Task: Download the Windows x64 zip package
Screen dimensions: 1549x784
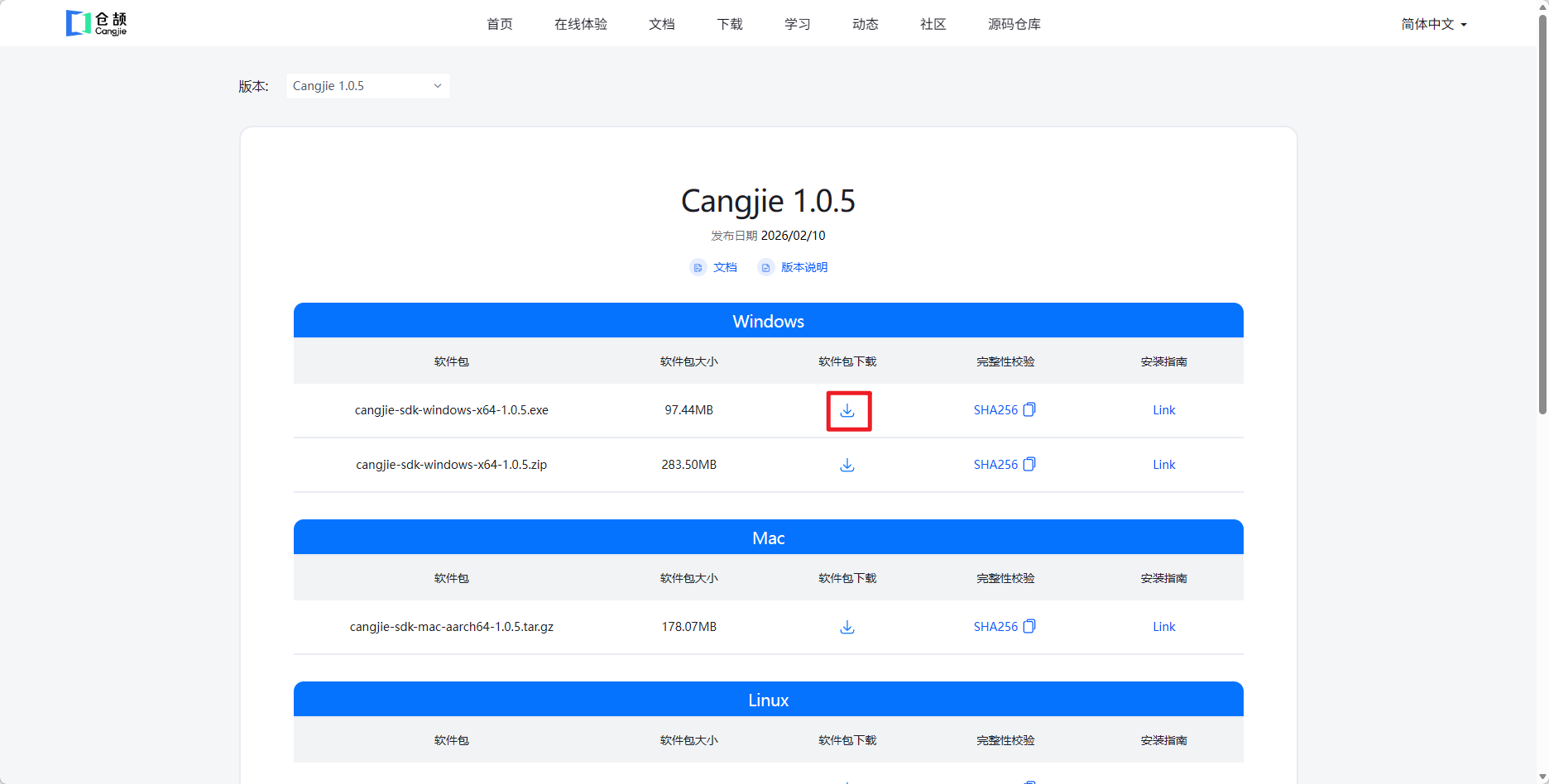Action: click(847, 466)
